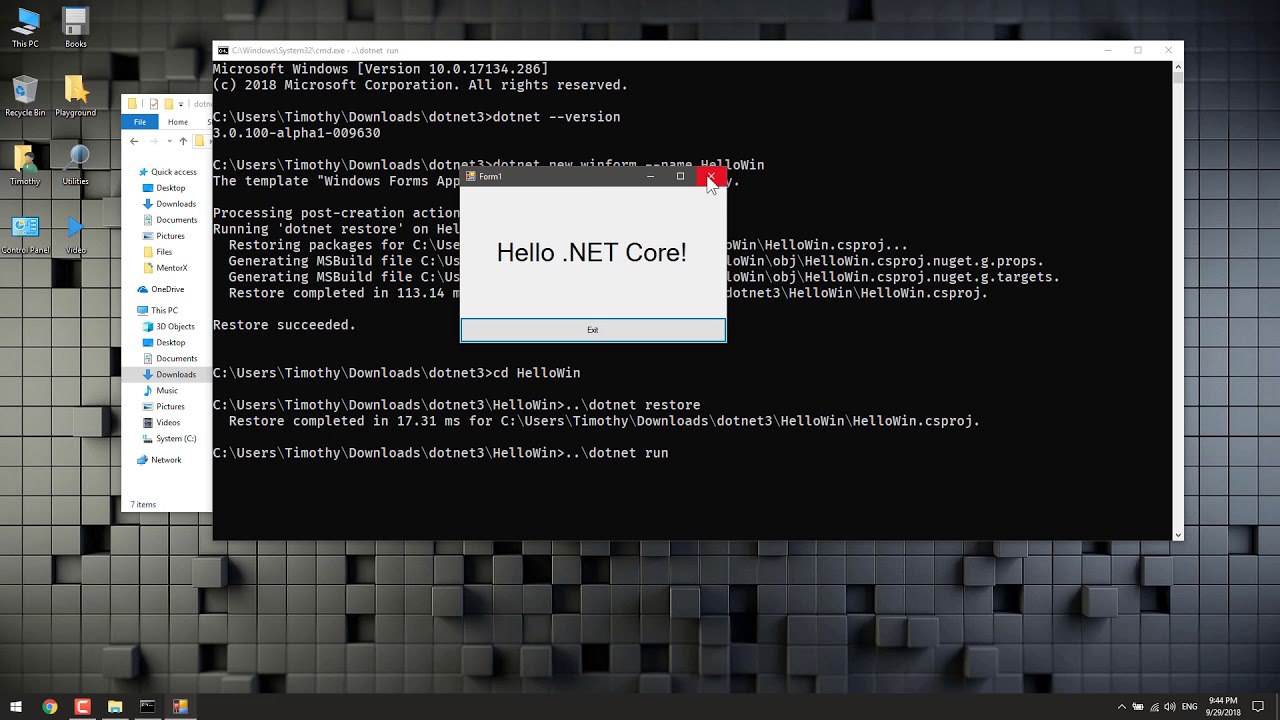Click the Back arrow in File Explorer
The width and height of the screenshot is (1280, 720).
point(134,142)
